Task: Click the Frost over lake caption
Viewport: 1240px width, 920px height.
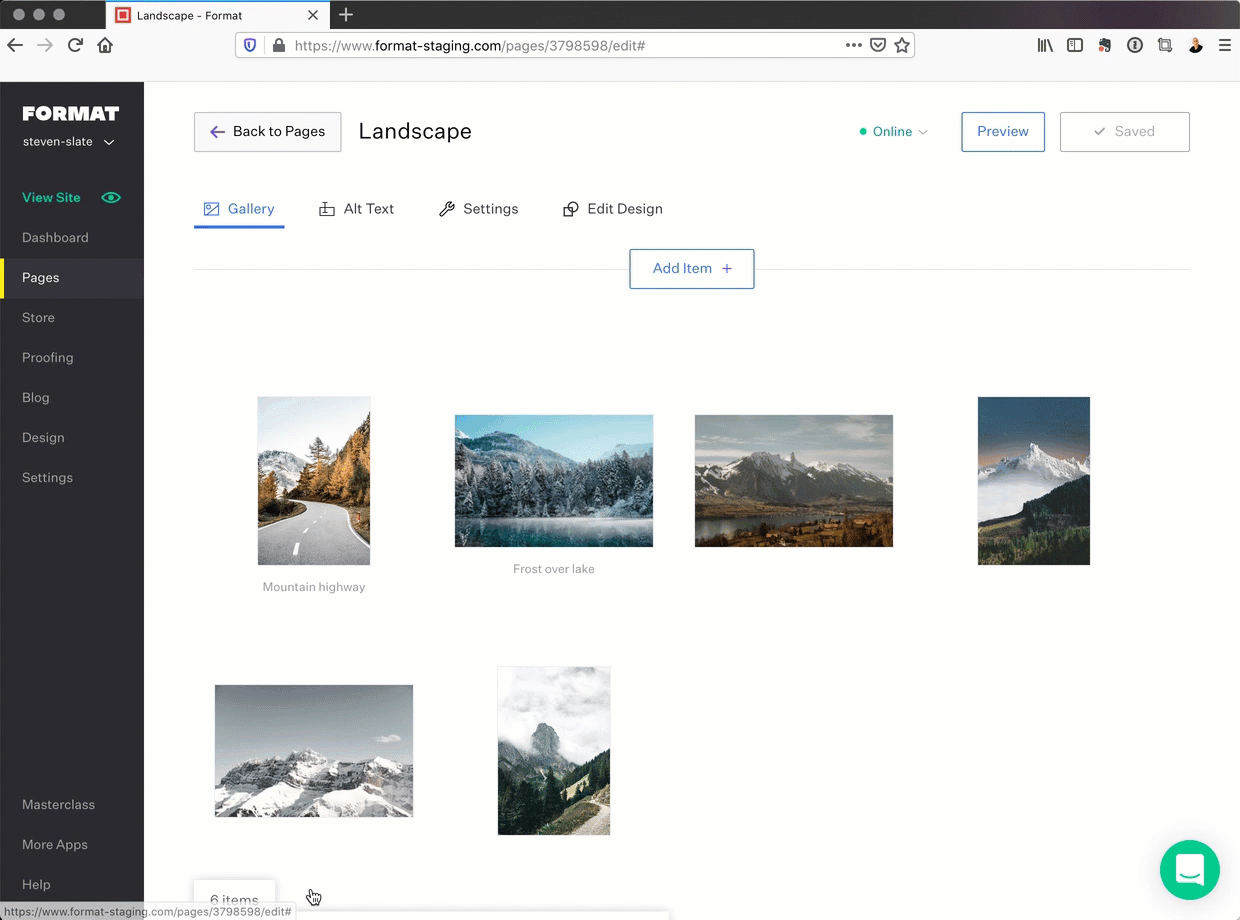Action: pyautogui.click(x=554, y=569)
